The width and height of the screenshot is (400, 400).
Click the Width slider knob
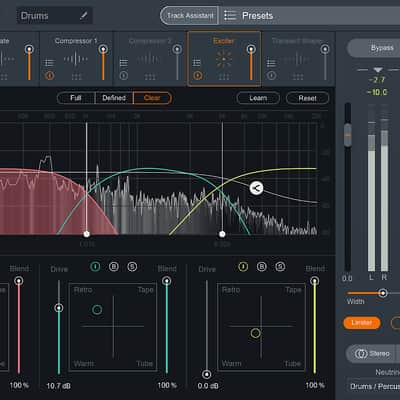point(383,293)
